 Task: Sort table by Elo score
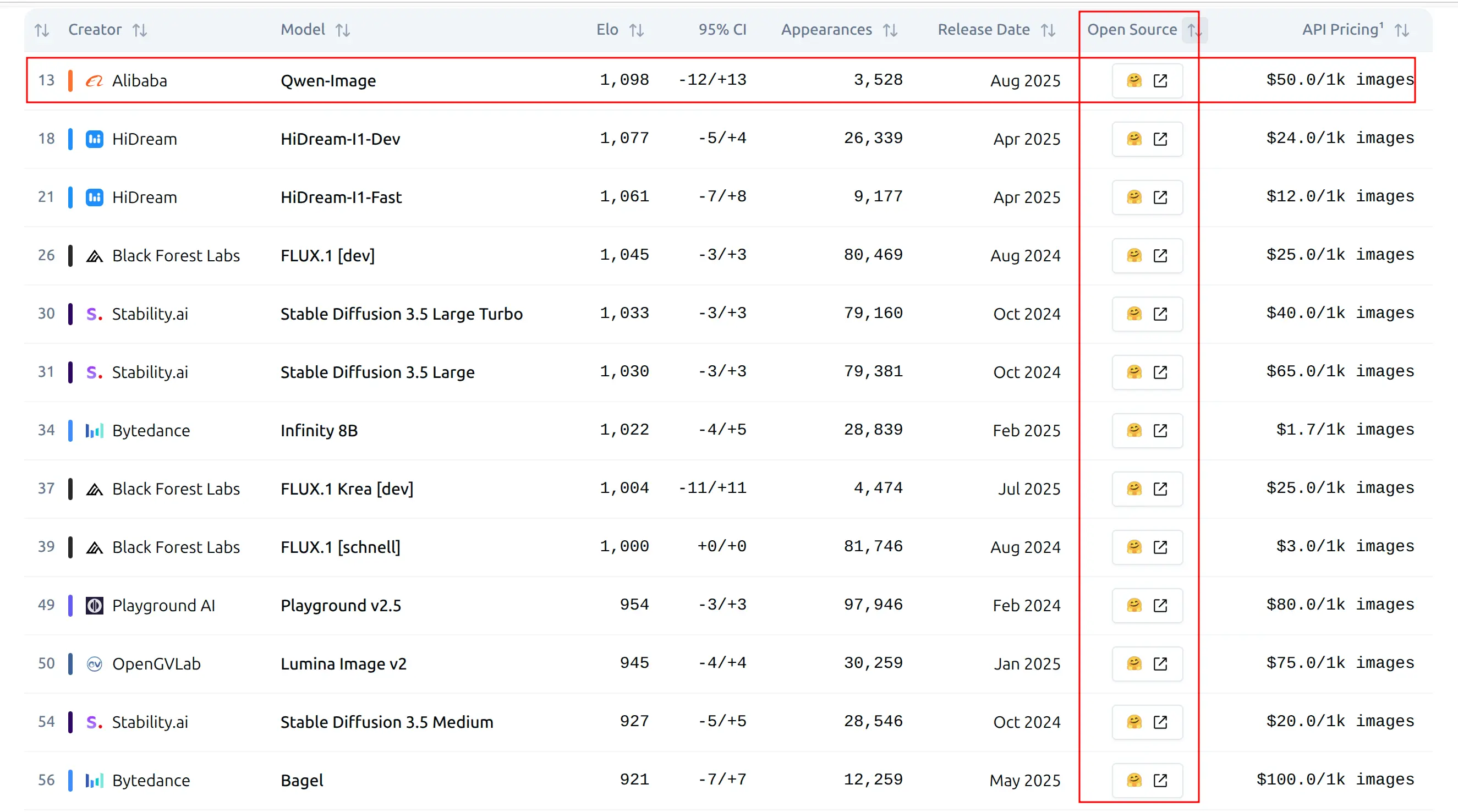point(636,30)
